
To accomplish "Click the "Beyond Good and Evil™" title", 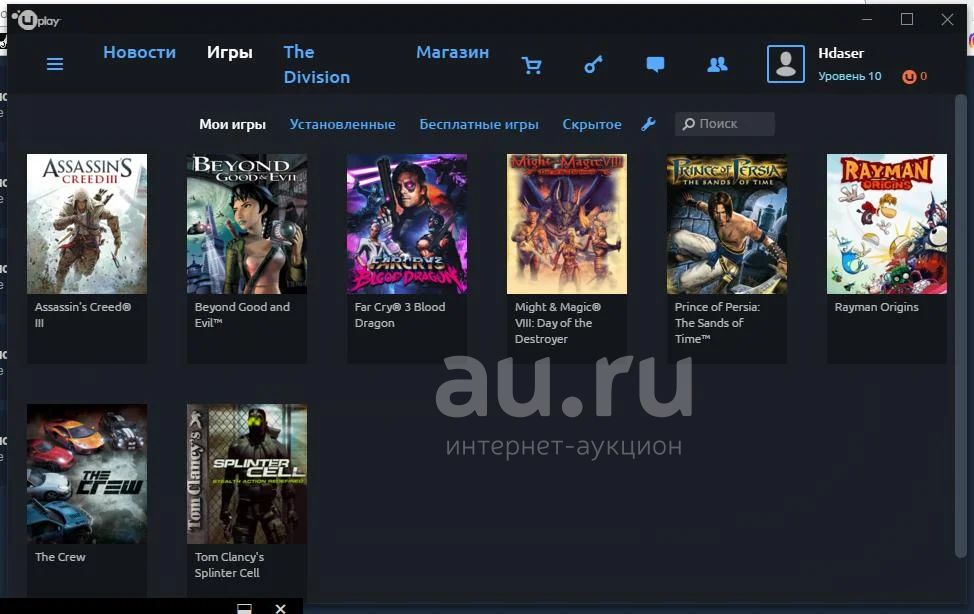I will (242, 315).
